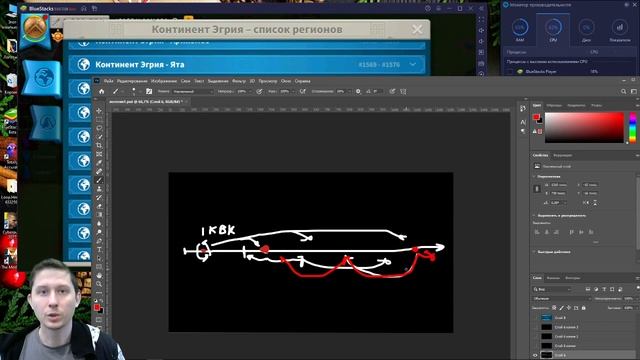
Task: Flip layer horizontally in Properties panel
Action: (586, 202)
